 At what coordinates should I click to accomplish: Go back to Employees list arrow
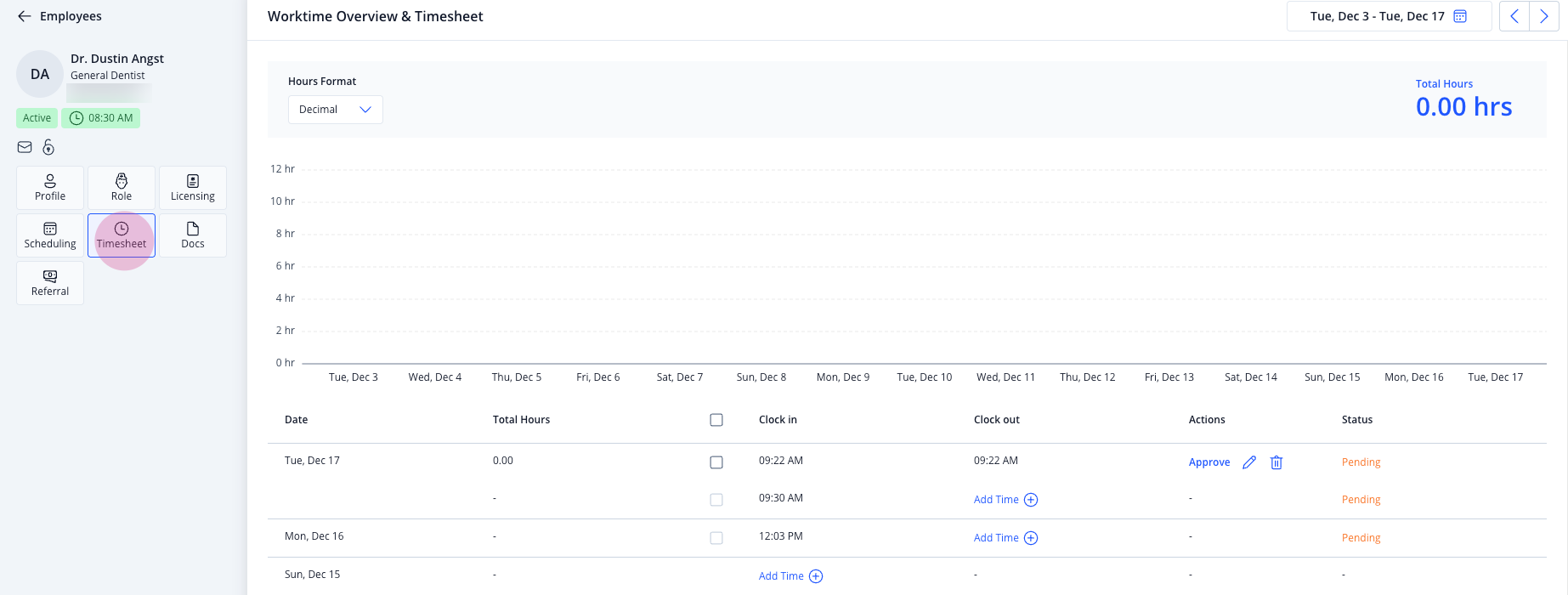coord(25,16)
